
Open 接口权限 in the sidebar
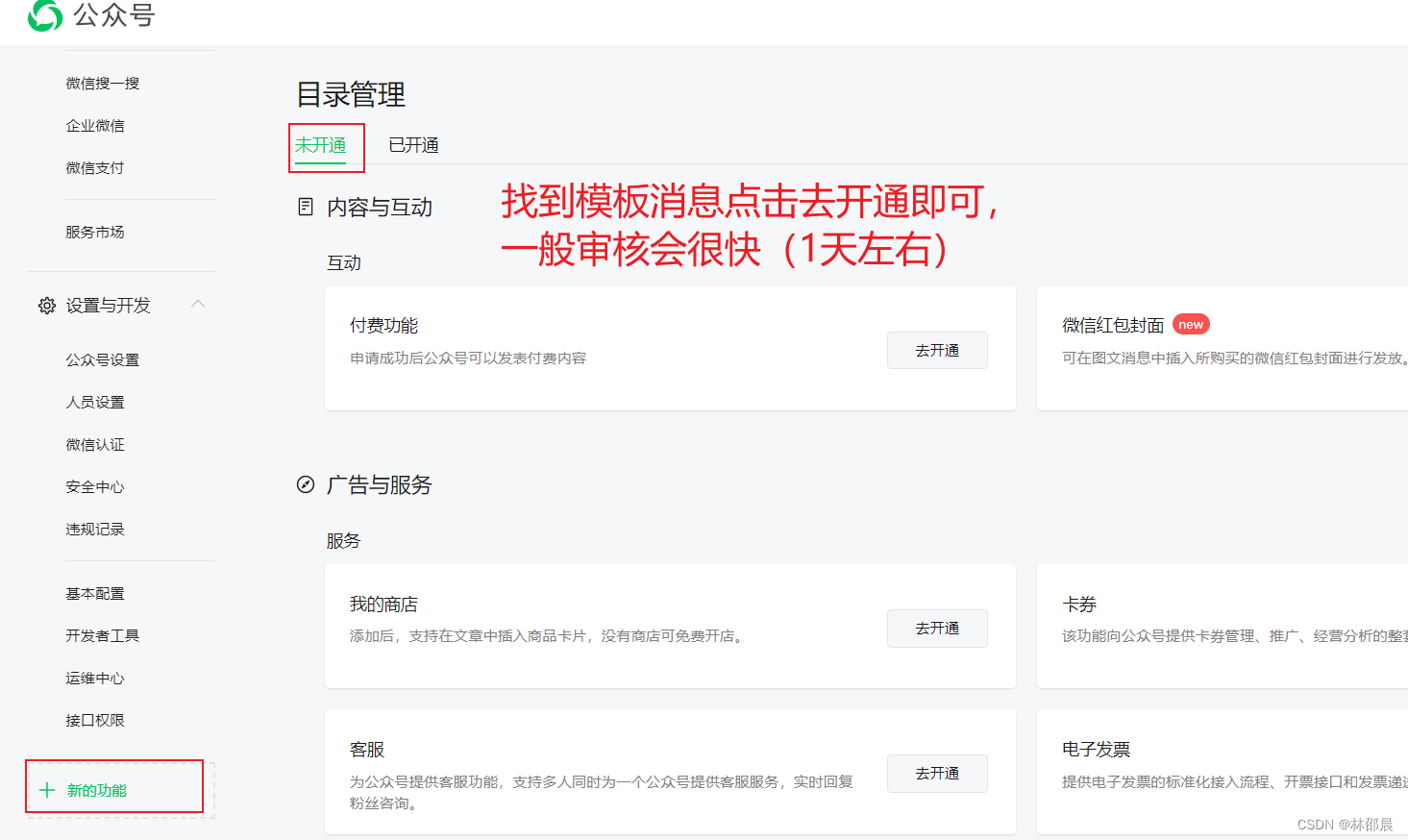click(x=95, y=721)
